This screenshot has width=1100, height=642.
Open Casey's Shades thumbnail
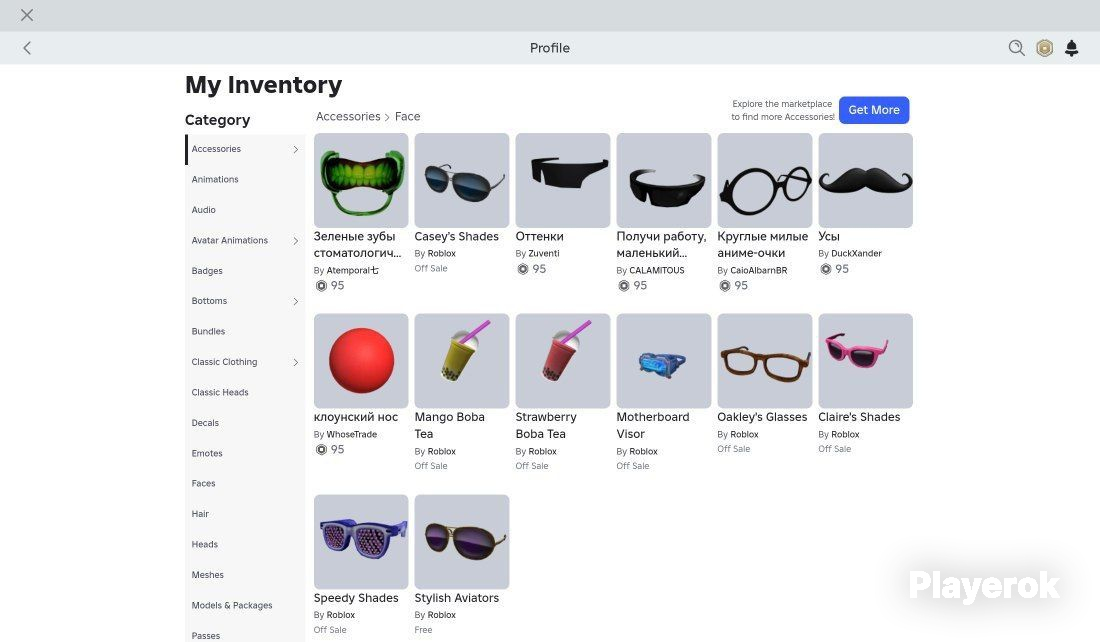[x=462, y=180]
